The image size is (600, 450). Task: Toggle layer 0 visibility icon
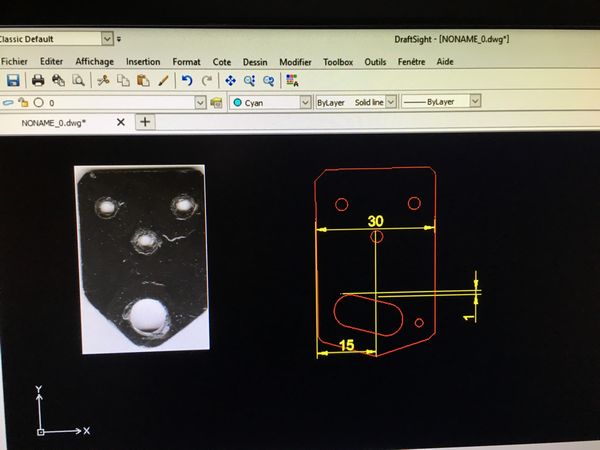tap(8, 103)
